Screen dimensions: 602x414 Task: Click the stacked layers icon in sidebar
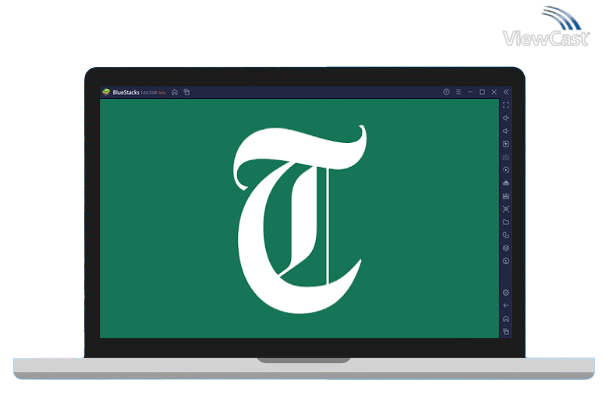click(x=506, y=248)
